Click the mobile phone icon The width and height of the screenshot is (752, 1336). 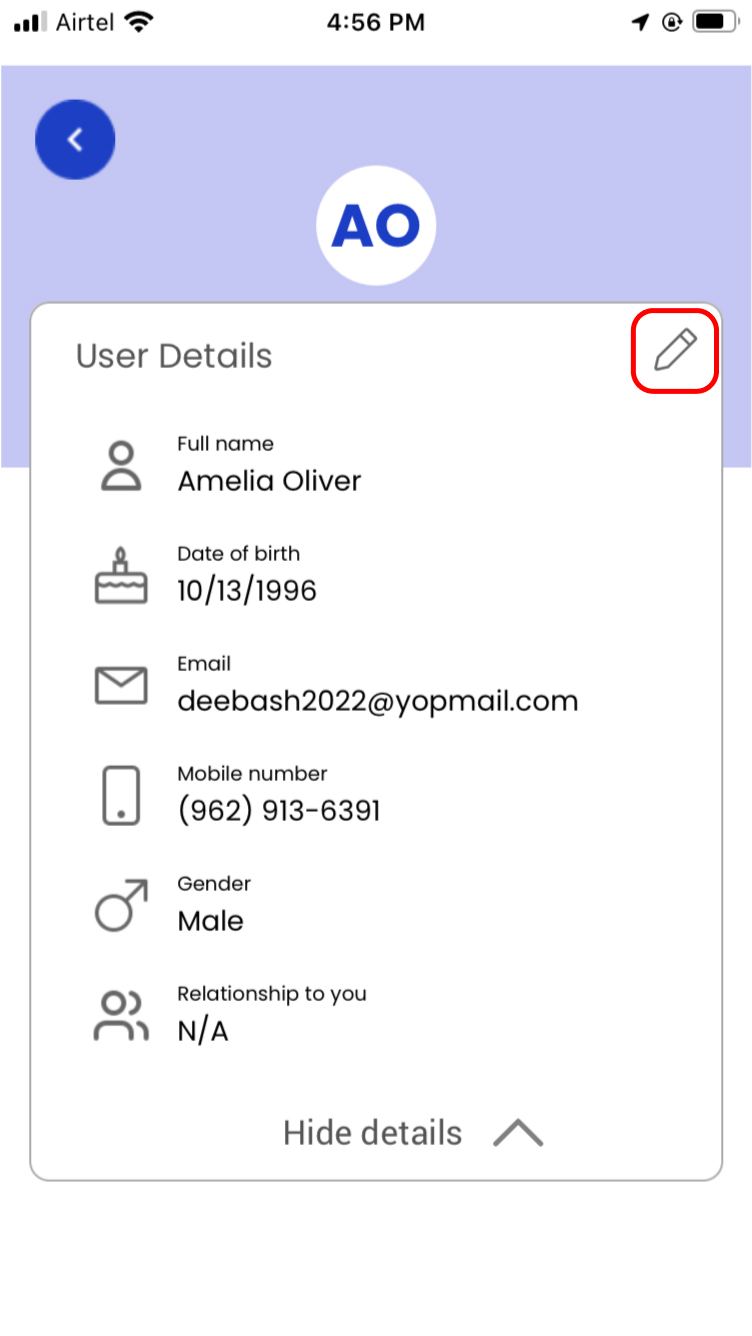(x=121, y=796)
